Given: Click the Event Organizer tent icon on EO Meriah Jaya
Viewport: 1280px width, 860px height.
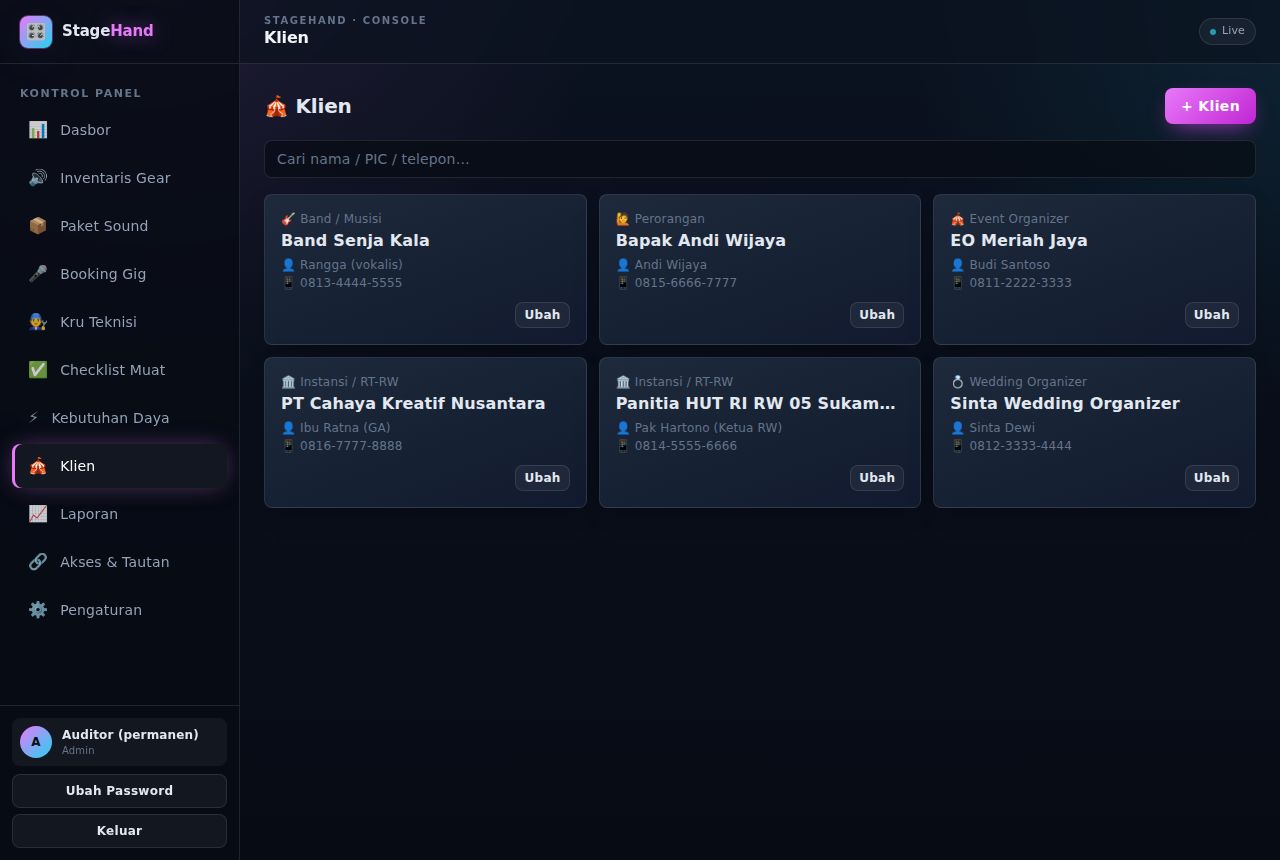Looking at the screenshot, I should click(957, 219).
